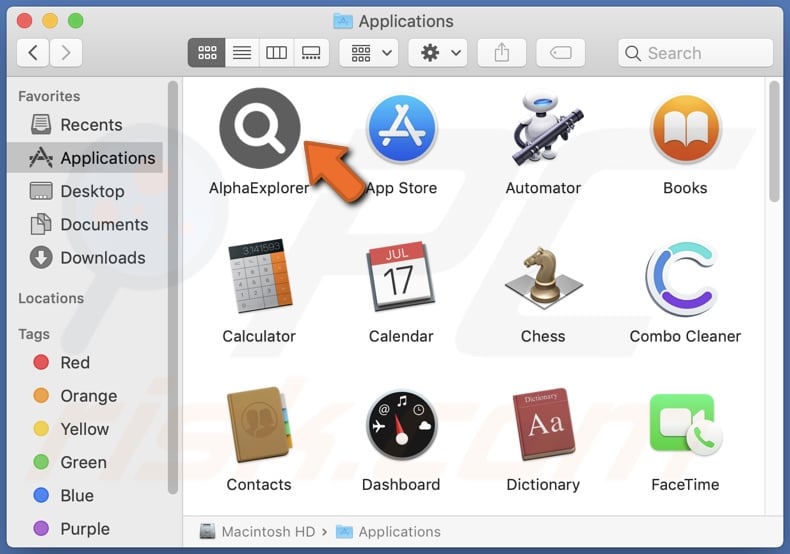Go back with the left chevron button

pyautogui.click(x=33, y=52)
